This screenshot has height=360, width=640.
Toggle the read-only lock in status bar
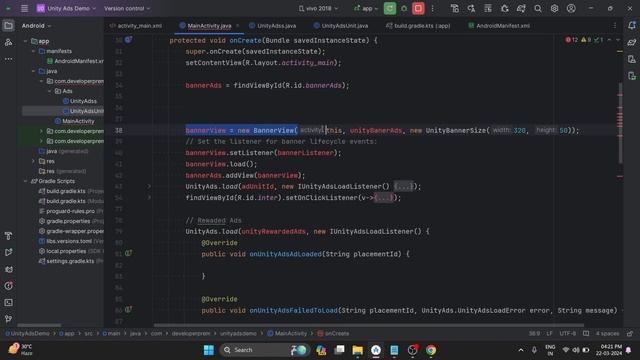(630, 333)
